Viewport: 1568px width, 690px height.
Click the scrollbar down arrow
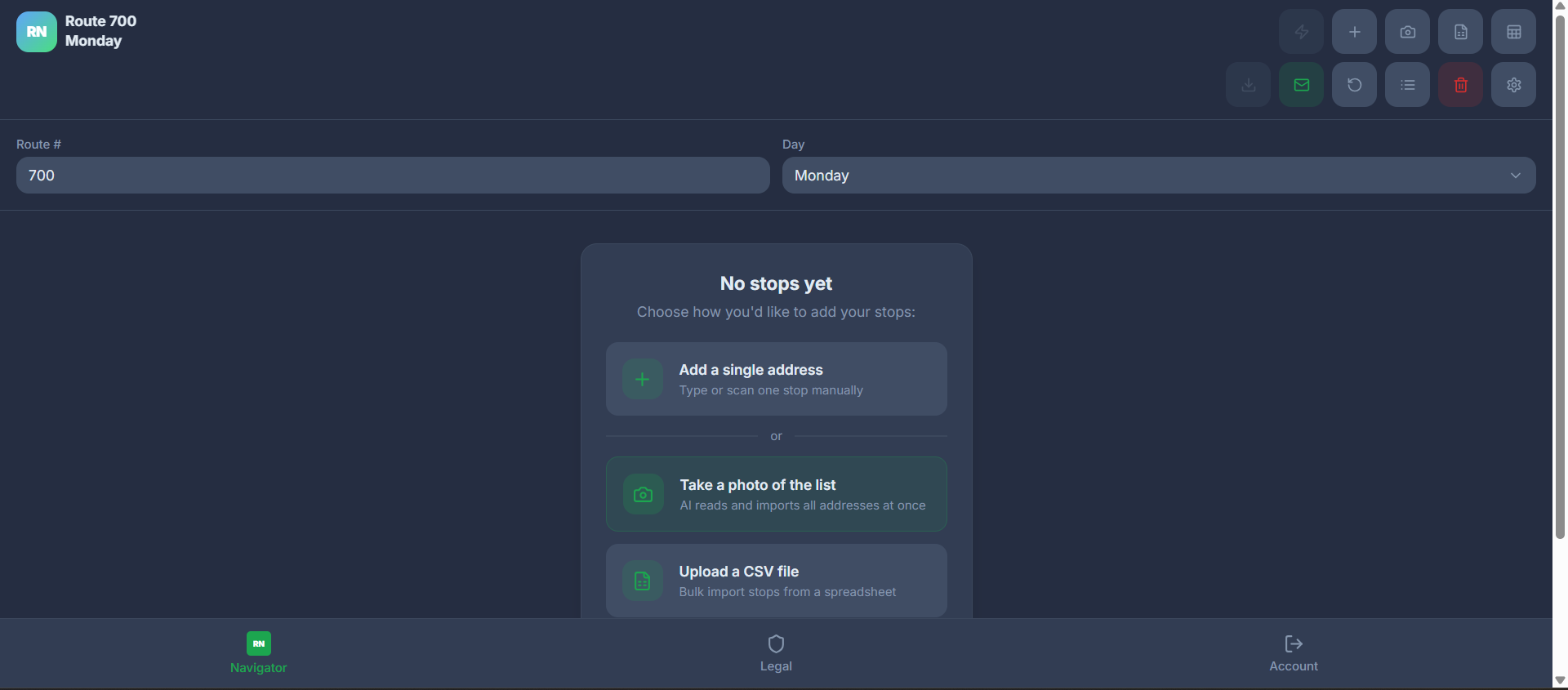(1560, 680)
